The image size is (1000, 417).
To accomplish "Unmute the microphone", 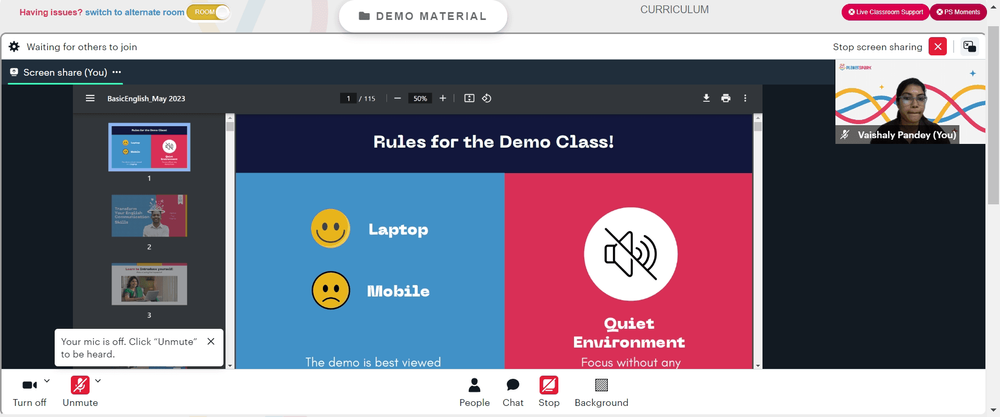I will pyautogui.click(x=80, y=391).
